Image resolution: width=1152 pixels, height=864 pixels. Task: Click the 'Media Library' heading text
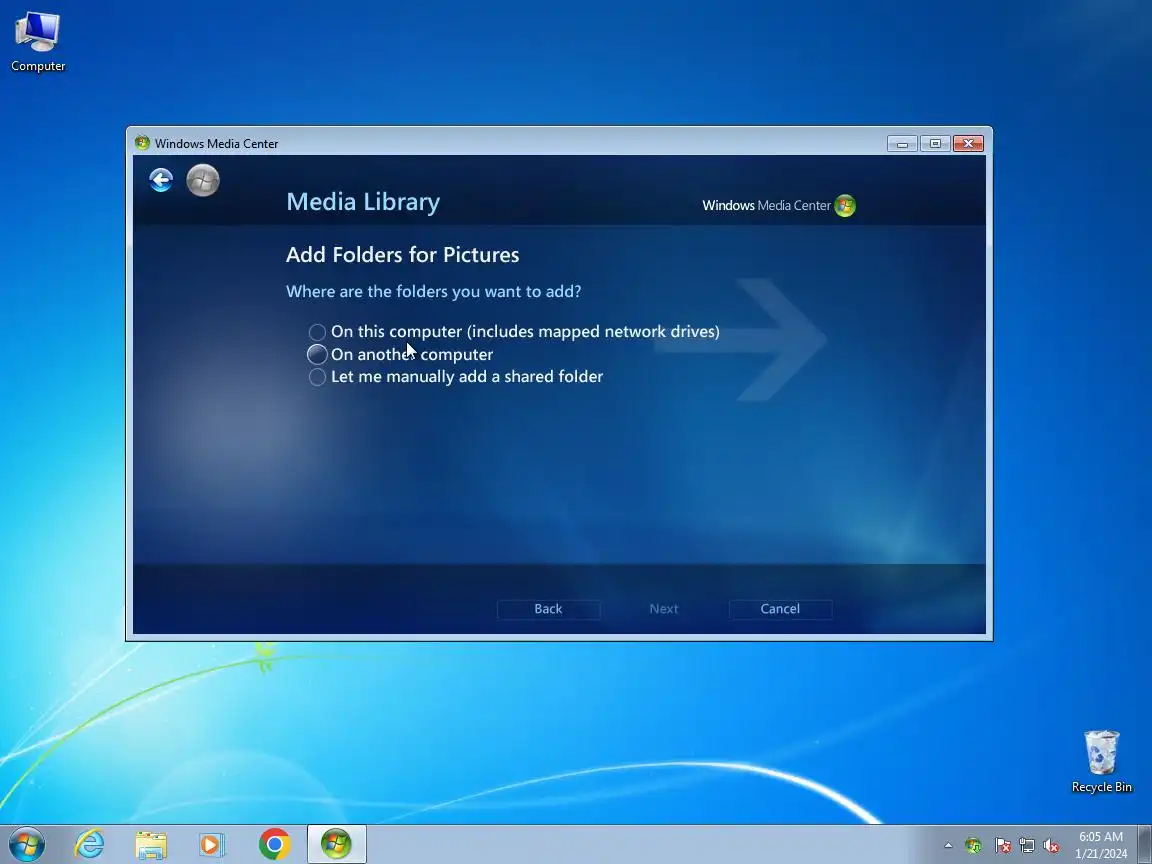click(x=363, y=201)
